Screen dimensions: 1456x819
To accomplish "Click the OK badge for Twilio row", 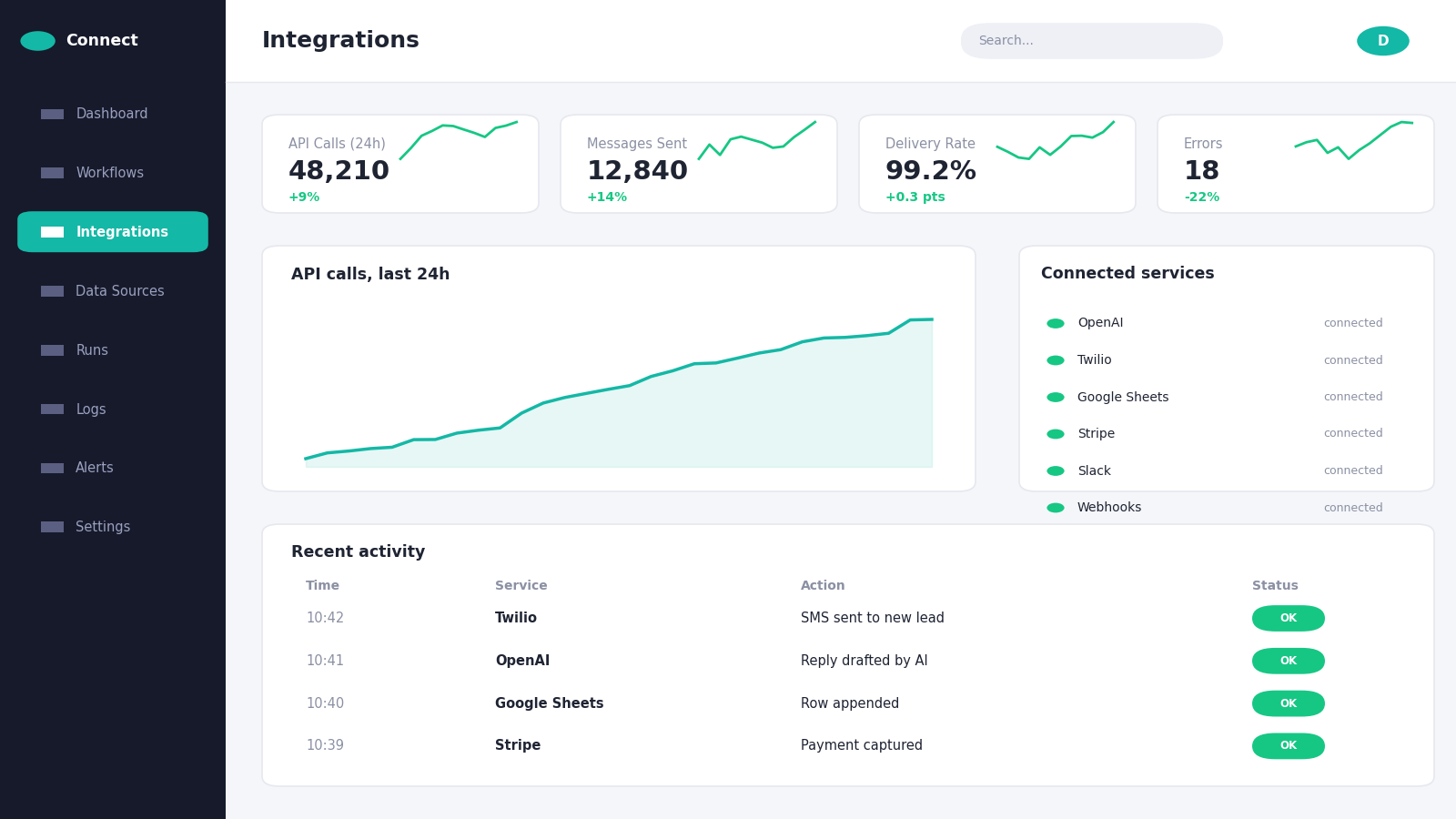I will [x=1289, y=618].
